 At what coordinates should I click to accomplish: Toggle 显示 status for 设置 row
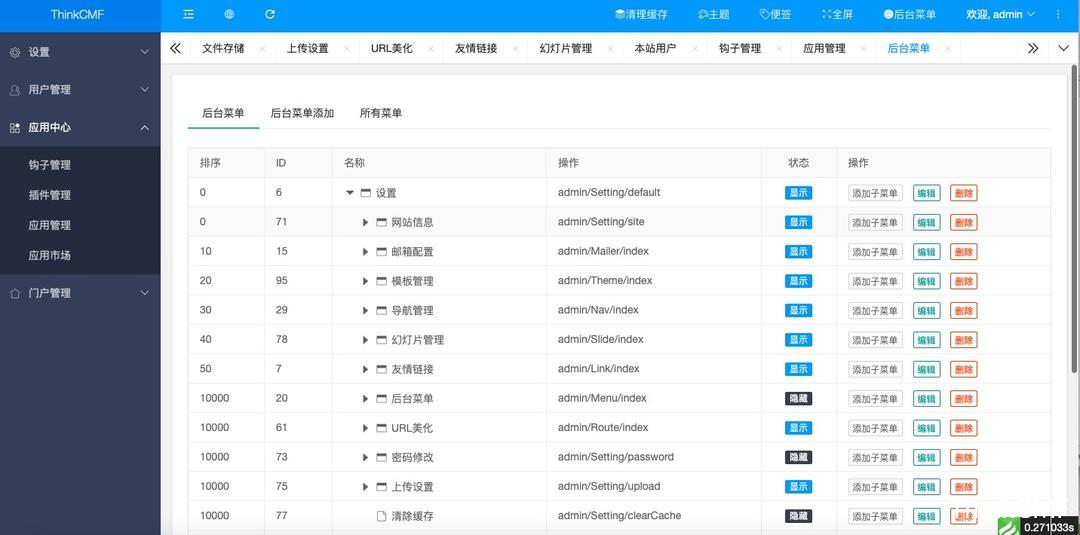[798, 193]
